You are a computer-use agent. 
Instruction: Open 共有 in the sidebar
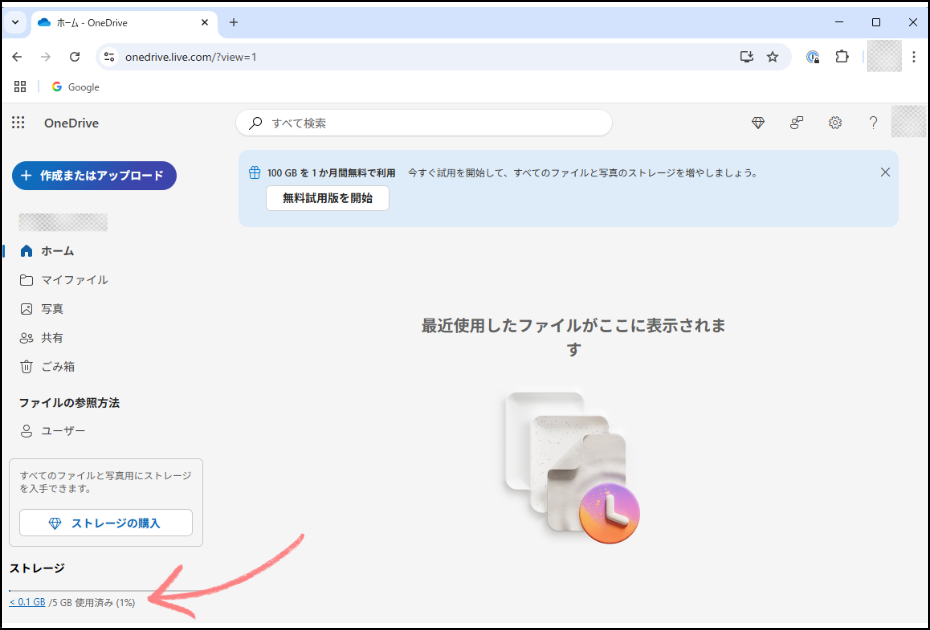point(42,338)
